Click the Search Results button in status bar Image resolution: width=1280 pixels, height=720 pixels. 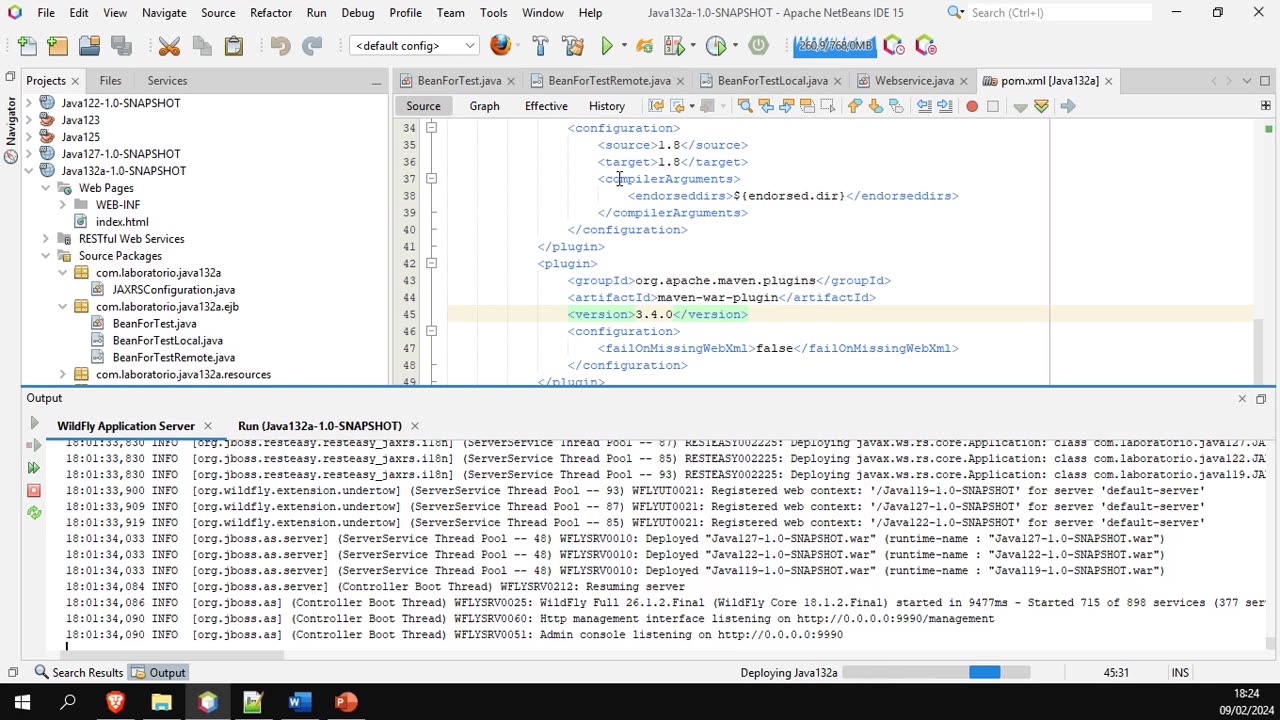79,673
